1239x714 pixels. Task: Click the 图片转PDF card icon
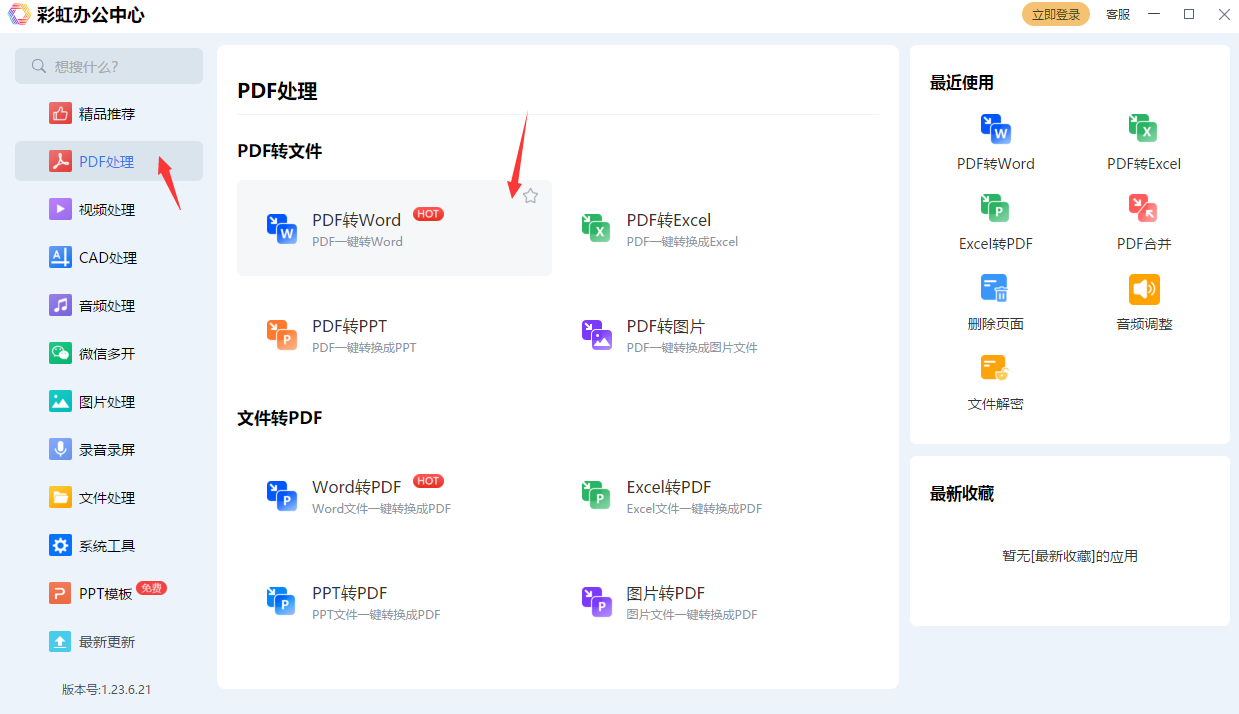coord(596,602)
